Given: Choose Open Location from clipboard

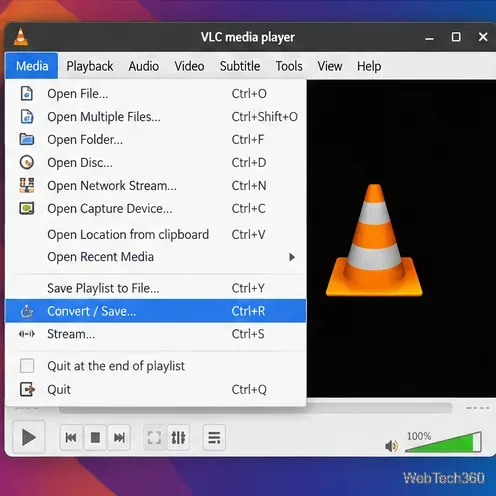Looking at the screenshot, I should pos(156,234).
